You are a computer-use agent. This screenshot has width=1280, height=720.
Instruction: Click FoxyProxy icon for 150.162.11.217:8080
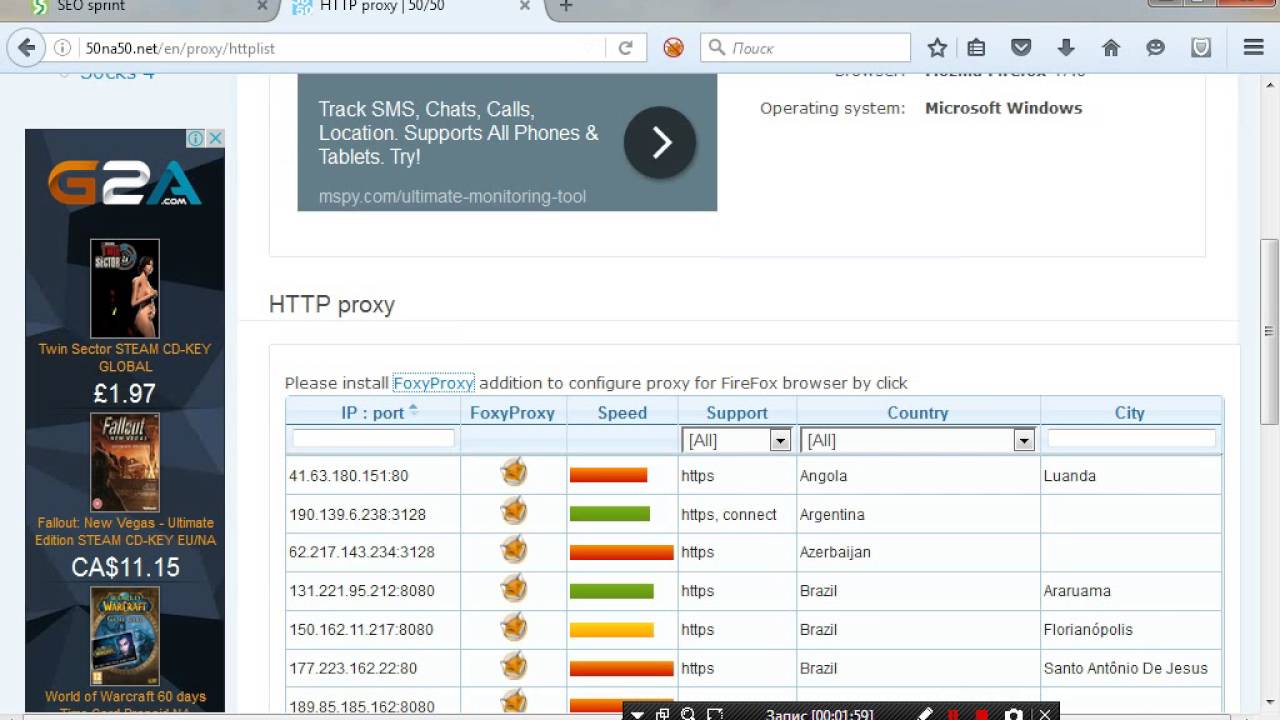[x=514, y=627]
